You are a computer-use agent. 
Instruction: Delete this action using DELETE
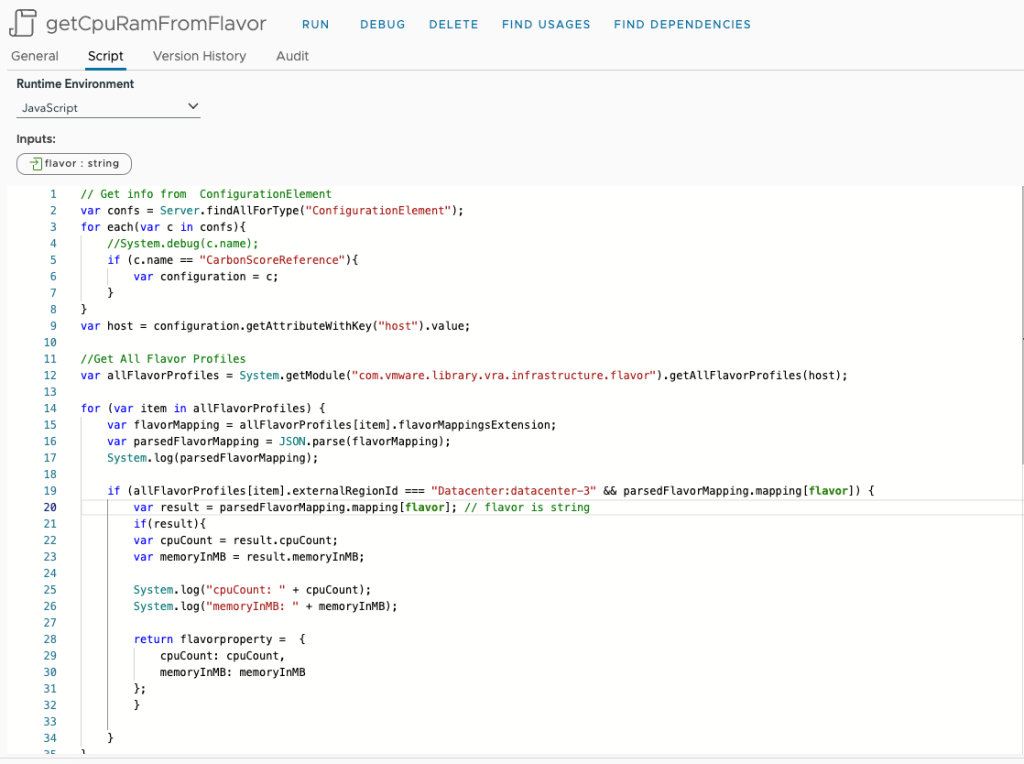pos(454,25)
